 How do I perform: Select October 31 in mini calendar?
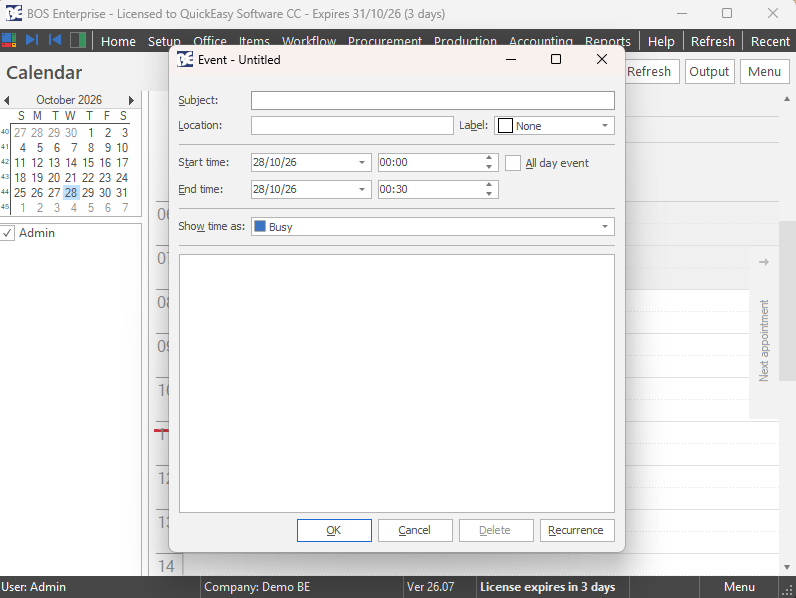tap(122, 193)
